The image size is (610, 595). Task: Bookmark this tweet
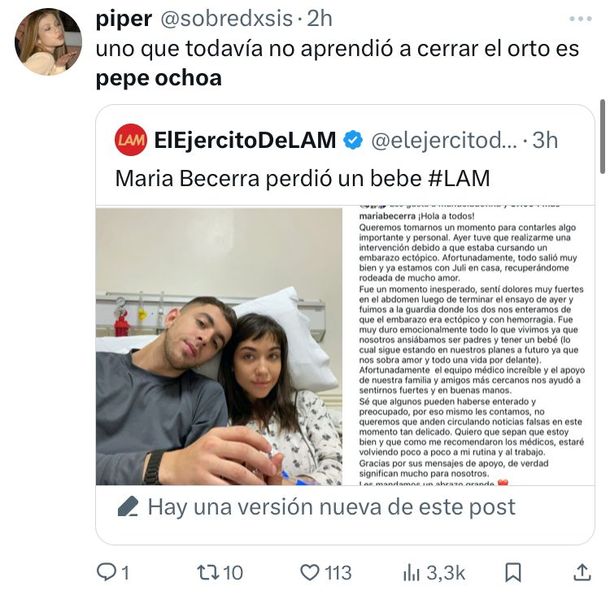512,572
